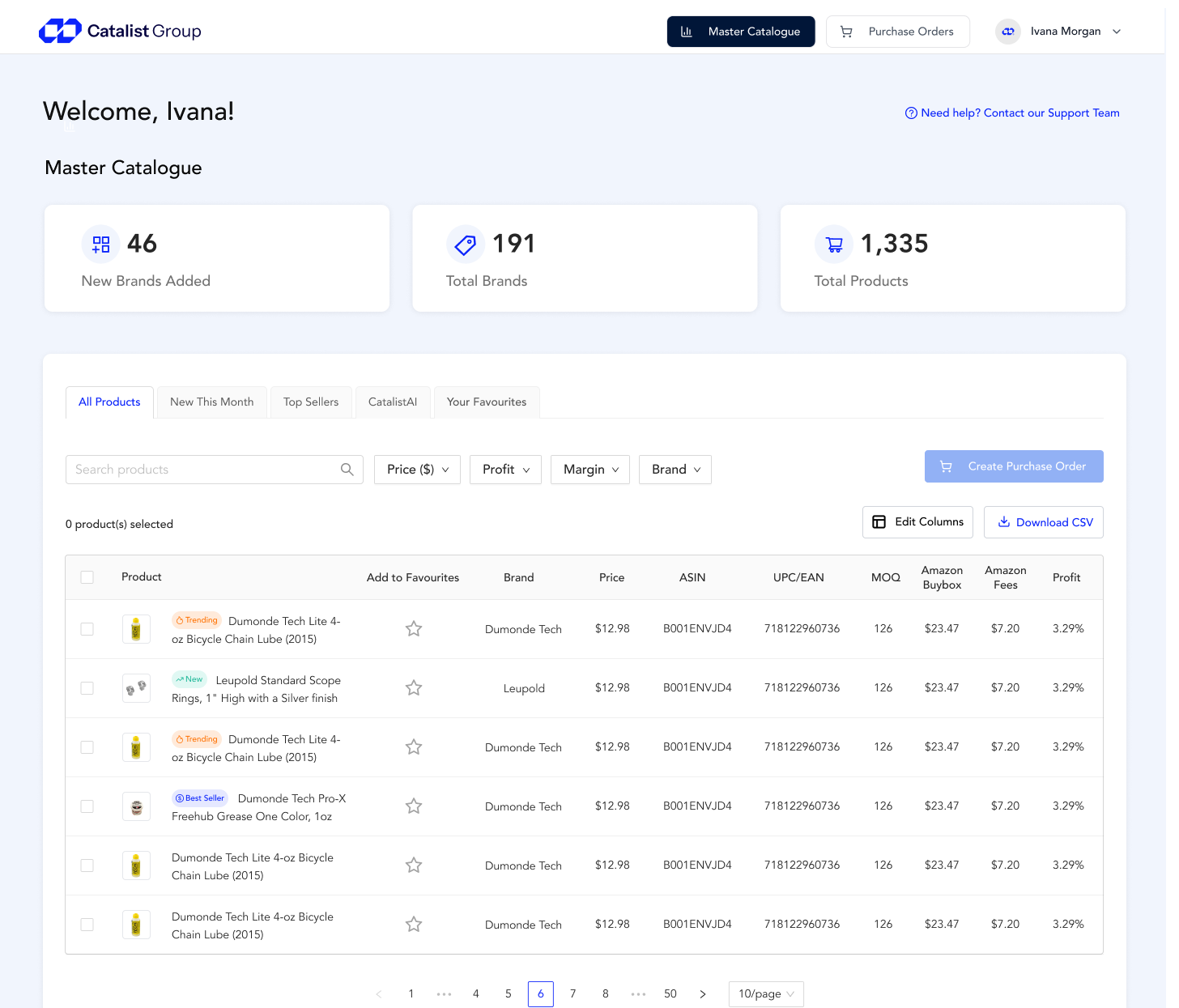Image resolution: width=1179 pixels, height=1008 pixels.
Task: Open Master Catalogue in top navigation
Action: pos(741,32)
